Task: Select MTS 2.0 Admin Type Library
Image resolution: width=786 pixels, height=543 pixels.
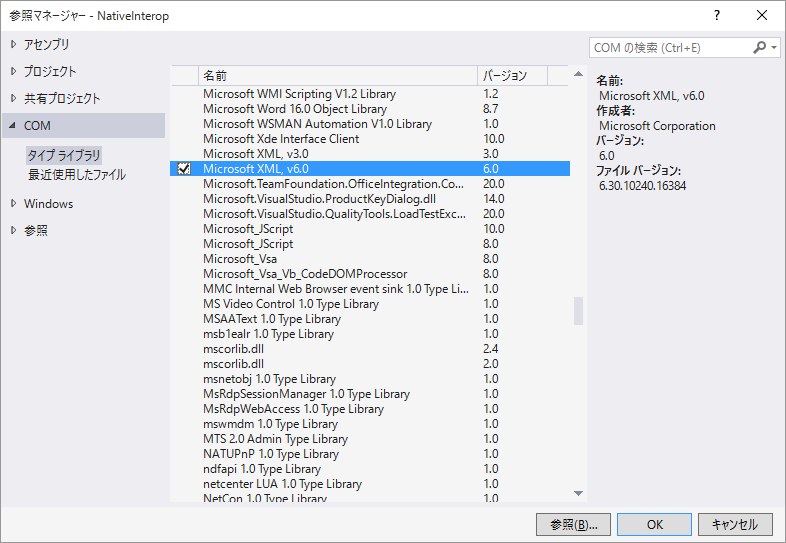Action: pyautogui.click(x=370, y=439)
